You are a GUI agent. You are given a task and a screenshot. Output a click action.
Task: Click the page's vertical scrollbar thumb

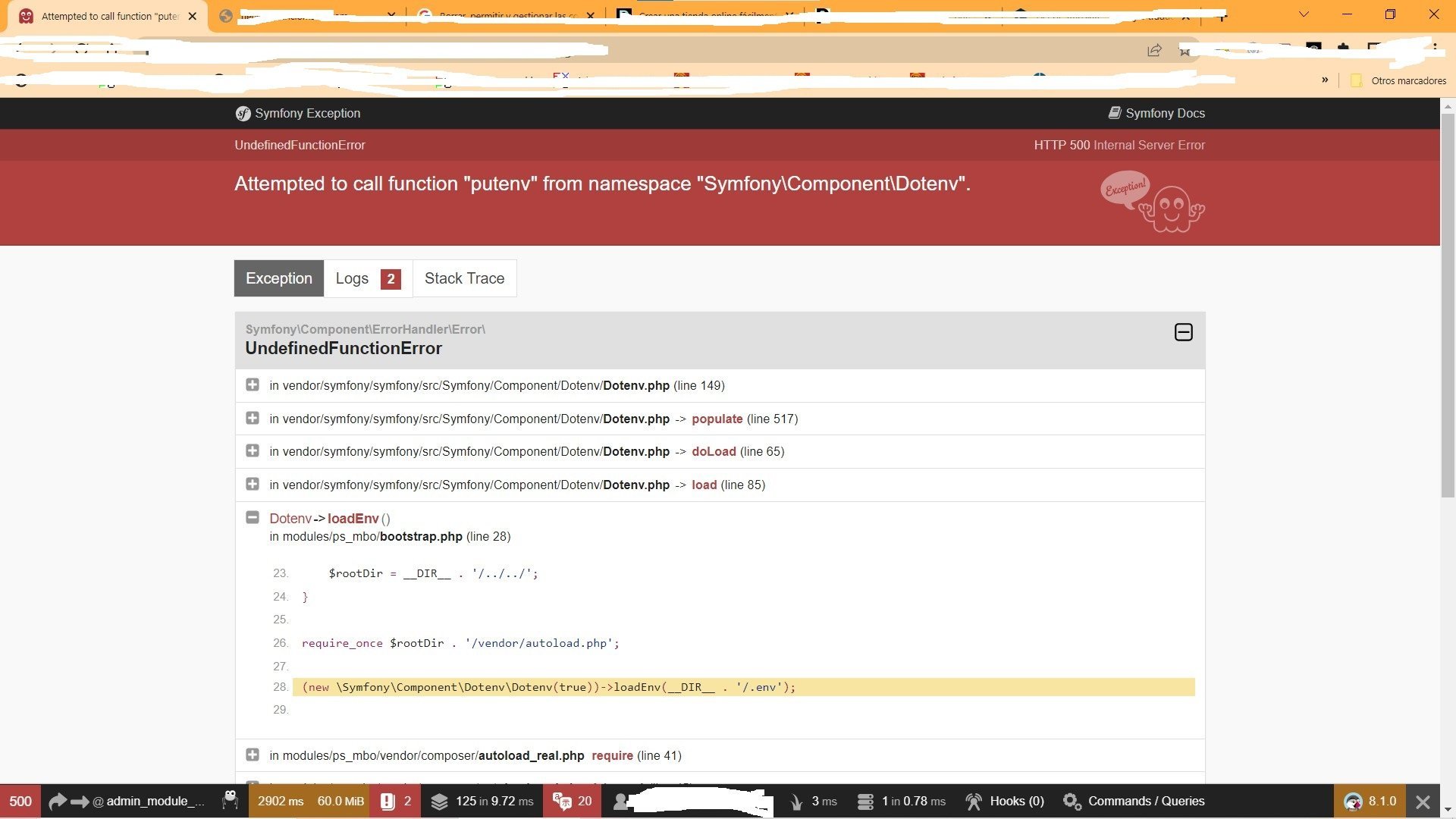1448,303
